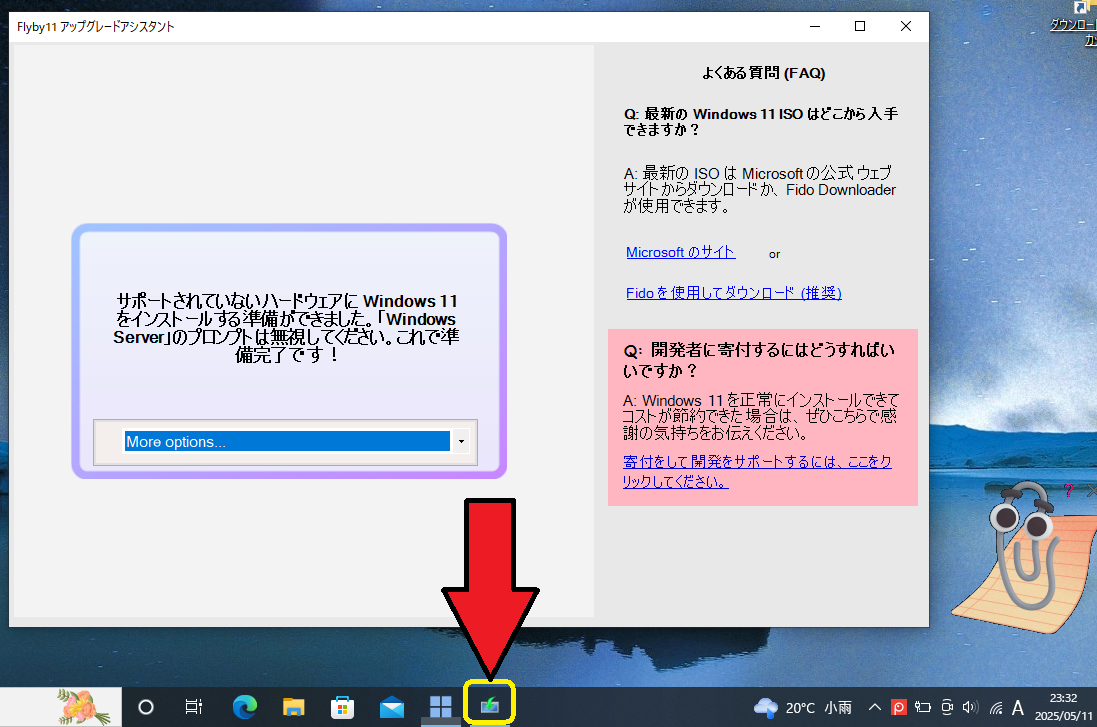Click the battery power tray icon
1097x727 pixels.
[x=923, y=707]
